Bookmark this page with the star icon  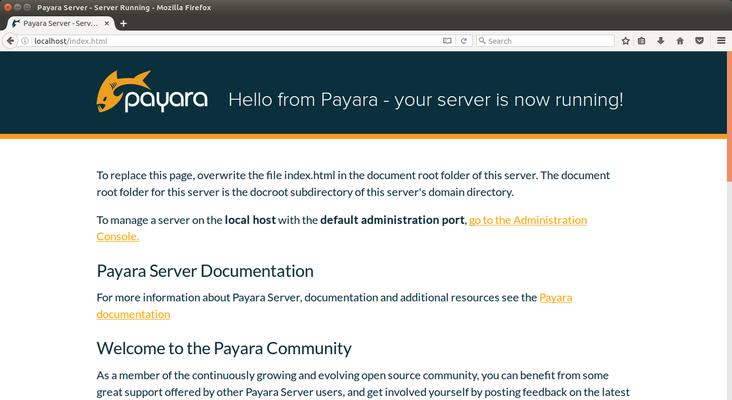626,41
